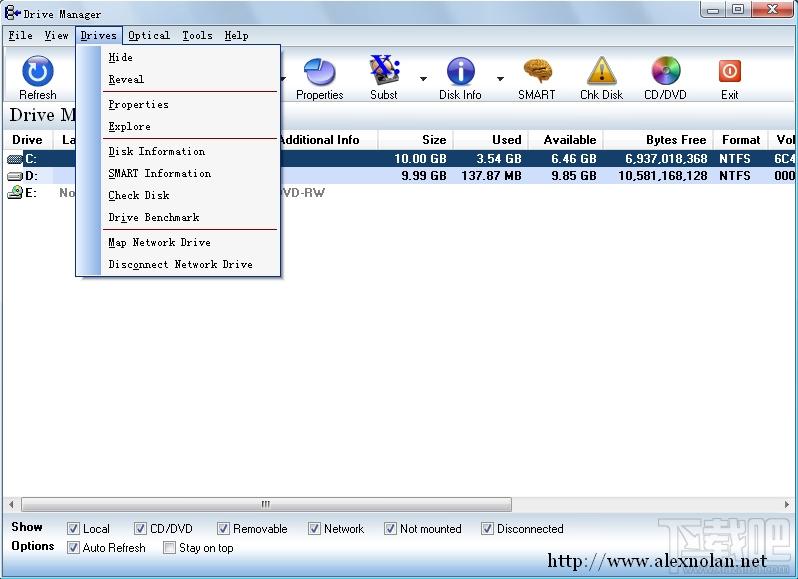Open the View menu
The width and height of the screenshot is (798, 579).
(56, 36)
